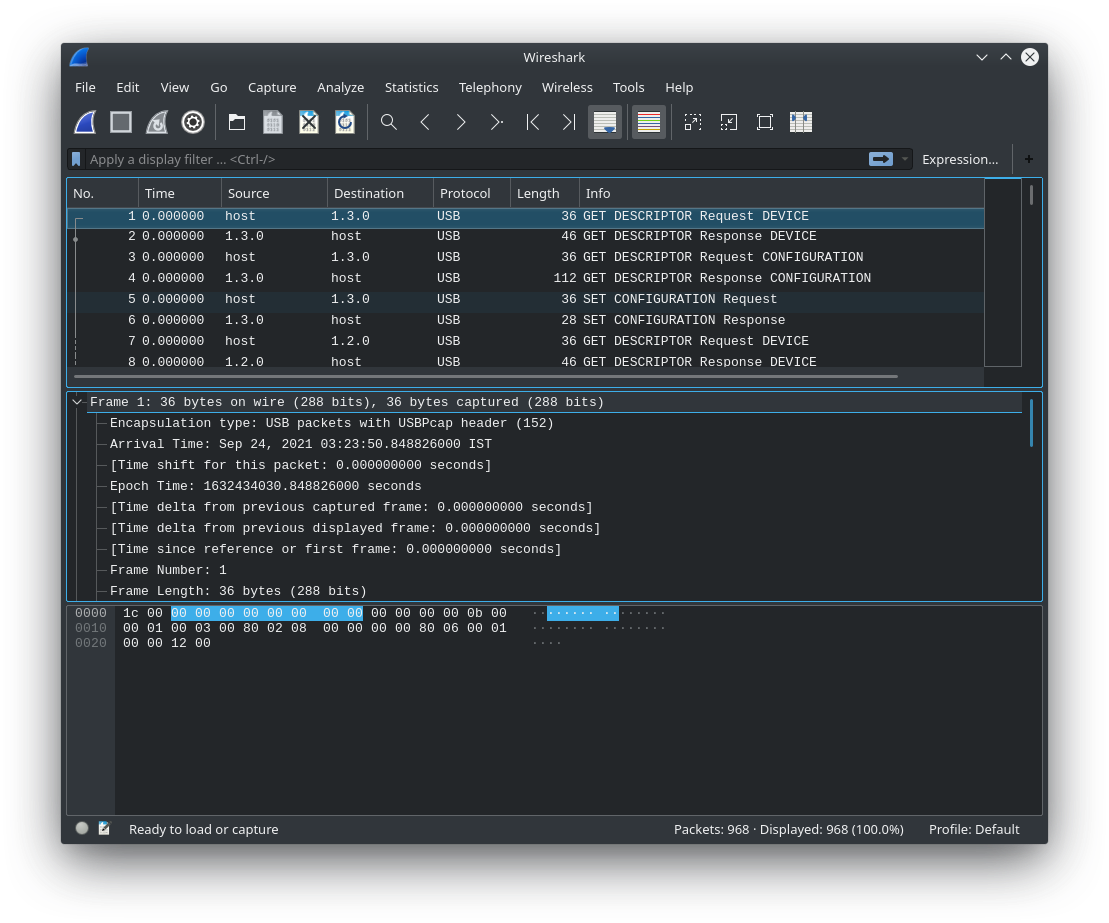Sort packets by the No. column

[103, 193]
